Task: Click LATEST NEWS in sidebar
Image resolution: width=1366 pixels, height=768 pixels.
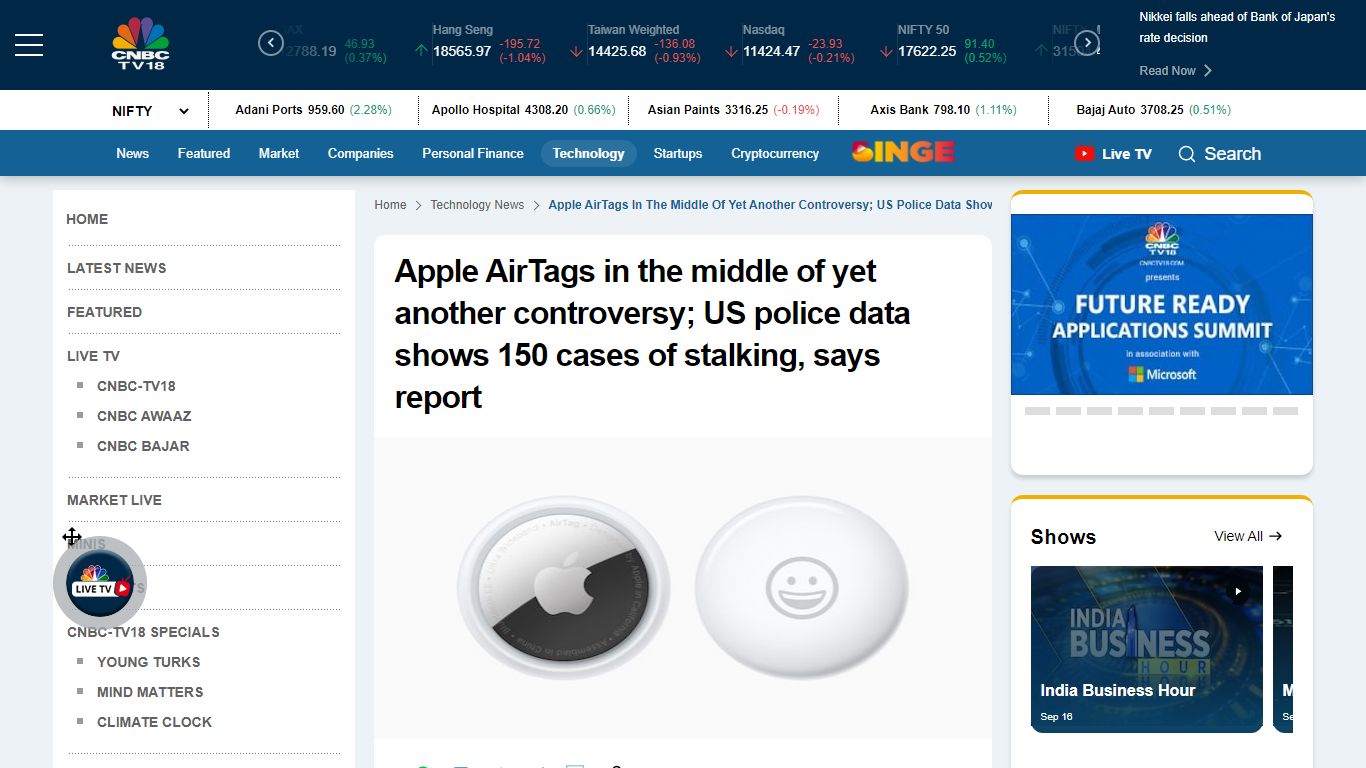Action: [x=117, y=268]
